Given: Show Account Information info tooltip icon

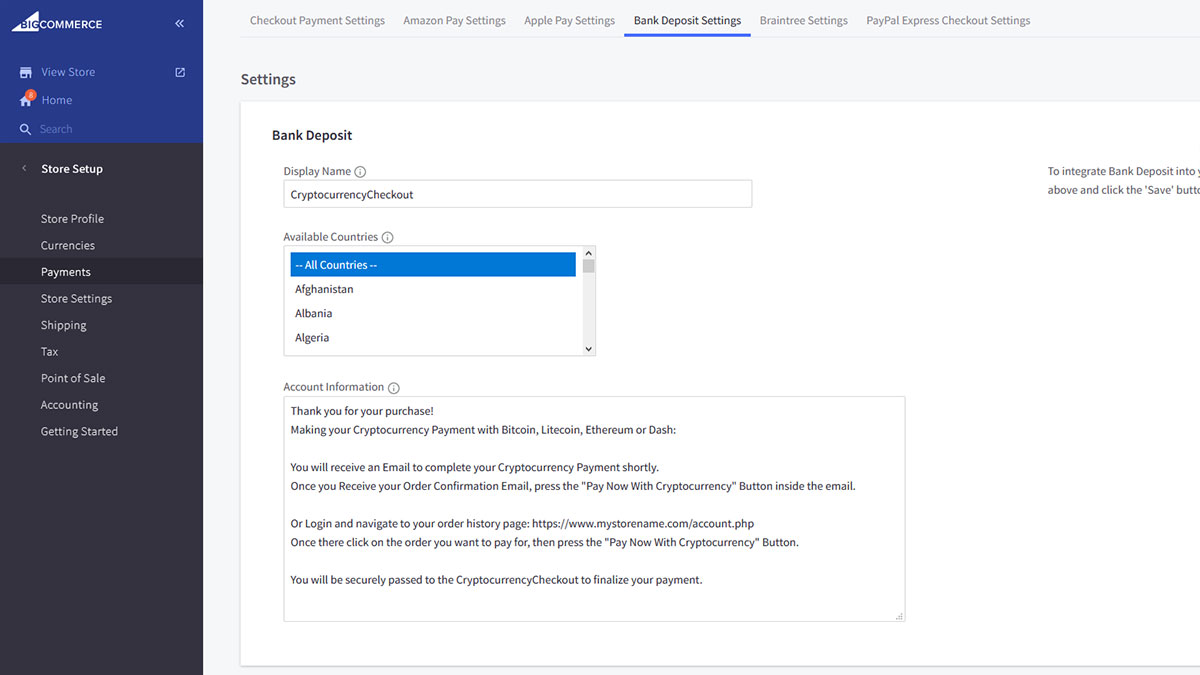Looking at the screenshot, I should click(393, 388).
